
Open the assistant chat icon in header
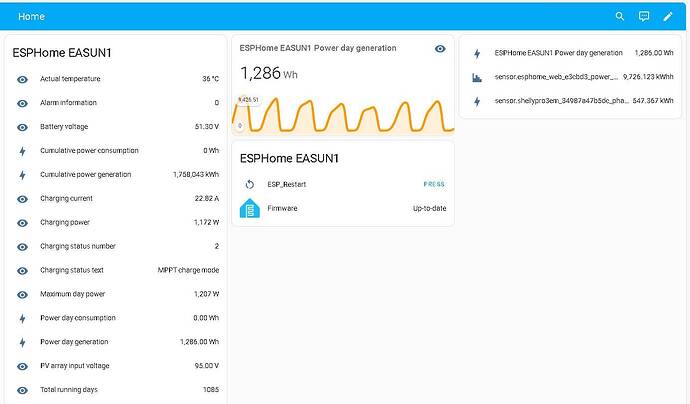(x=644, y=16)
